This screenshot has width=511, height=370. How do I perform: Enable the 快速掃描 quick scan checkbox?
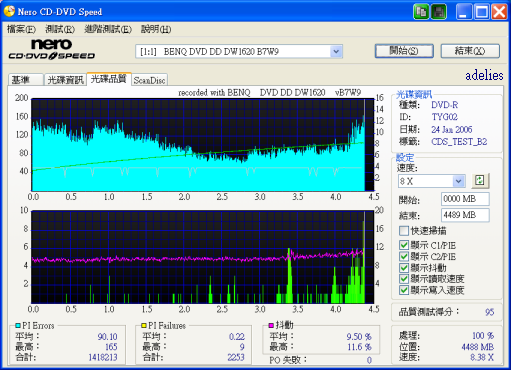404,231
